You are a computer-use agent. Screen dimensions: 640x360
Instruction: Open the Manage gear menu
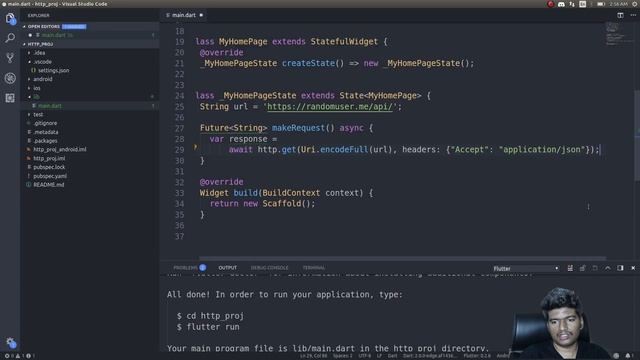pos(11,343)
